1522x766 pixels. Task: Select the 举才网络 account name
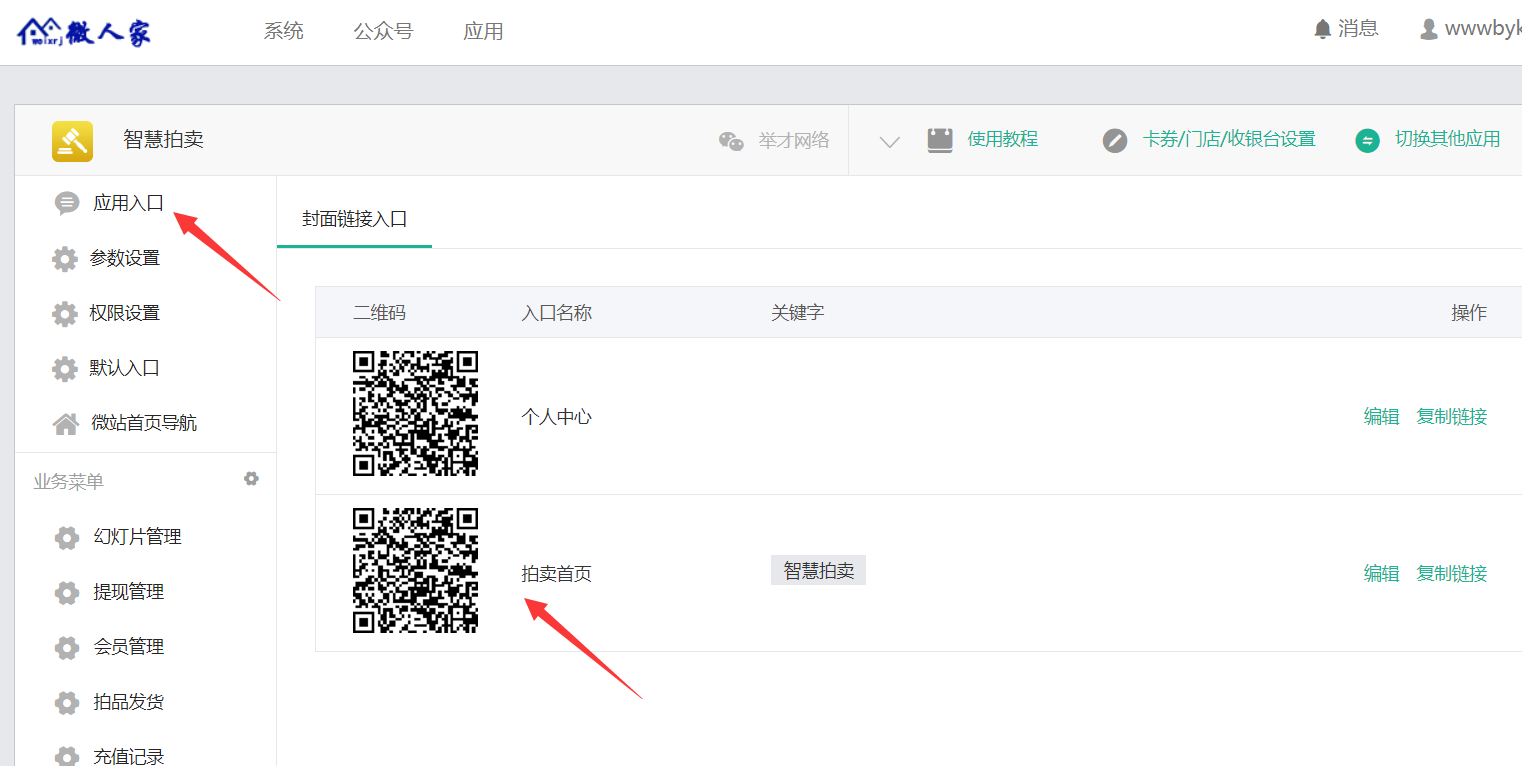(x=794, y=140)
